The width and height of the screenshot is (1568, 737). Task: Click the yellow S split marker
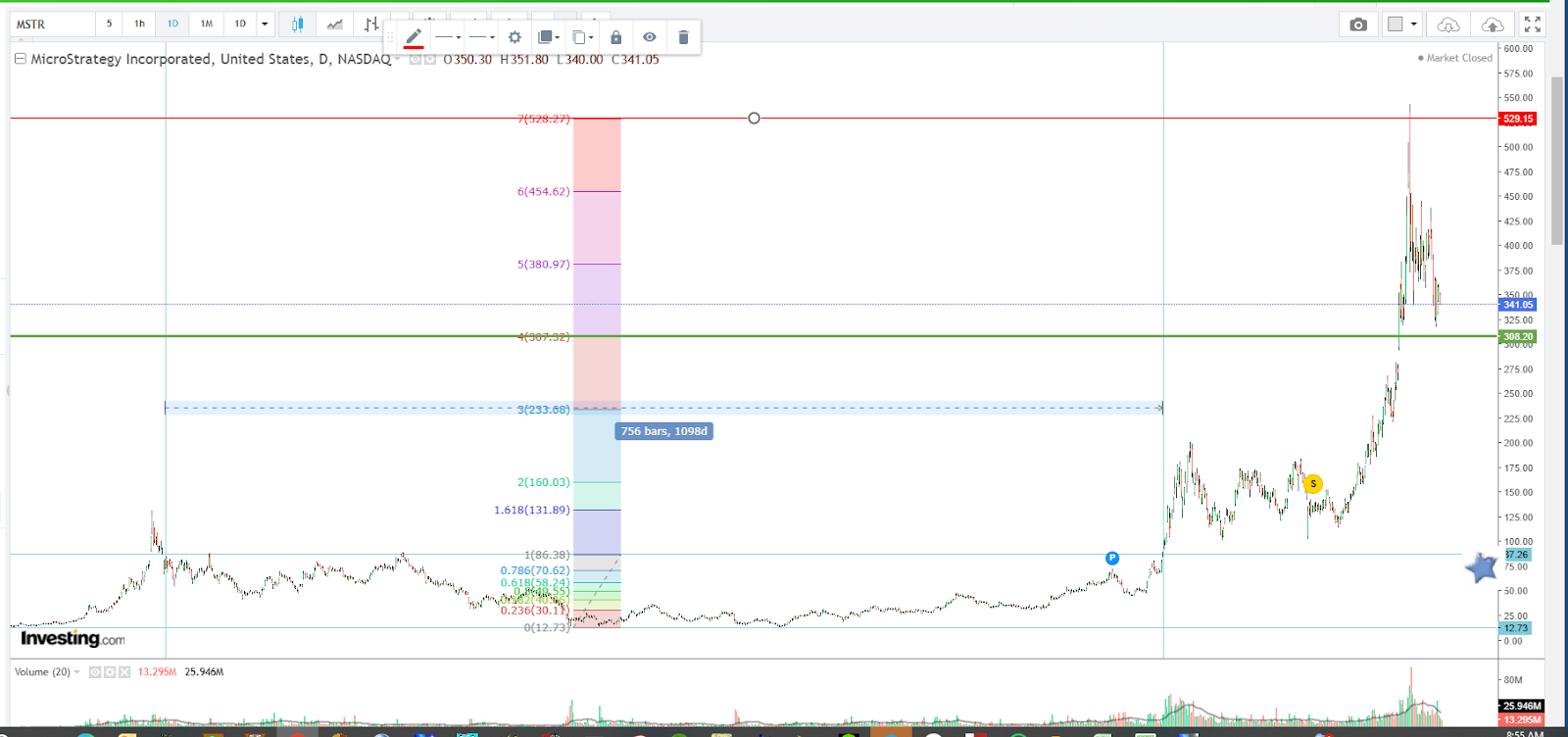[1313, 483]
